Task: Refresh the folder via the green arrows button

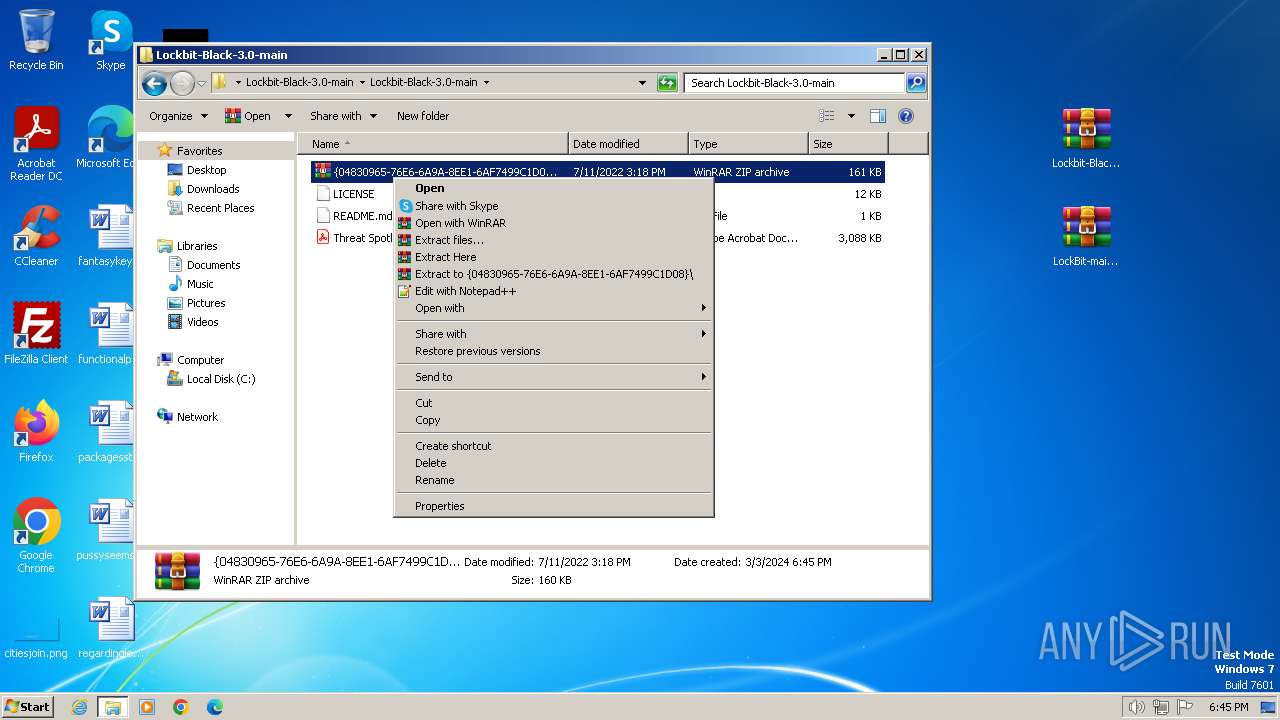Action: pyautogui.click(x=667, y=83)
